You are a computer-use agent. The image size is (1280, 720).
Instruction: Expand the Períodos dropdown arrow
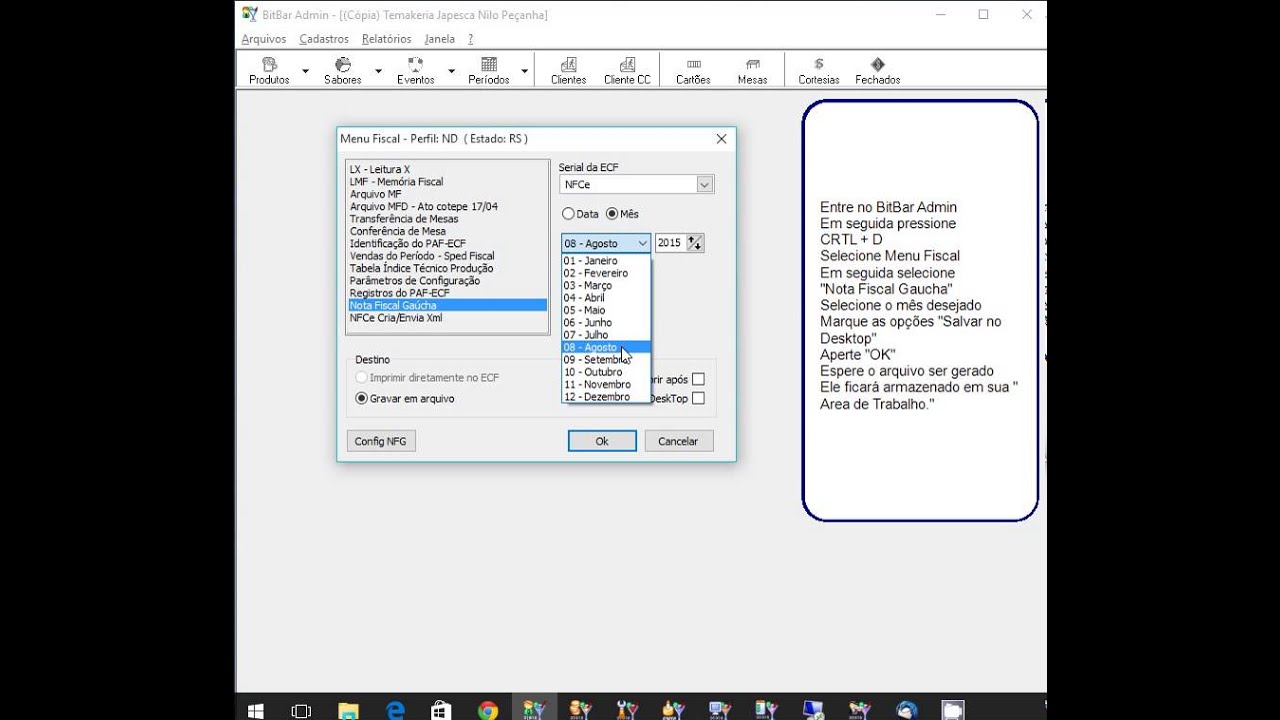tap(524, 71)
